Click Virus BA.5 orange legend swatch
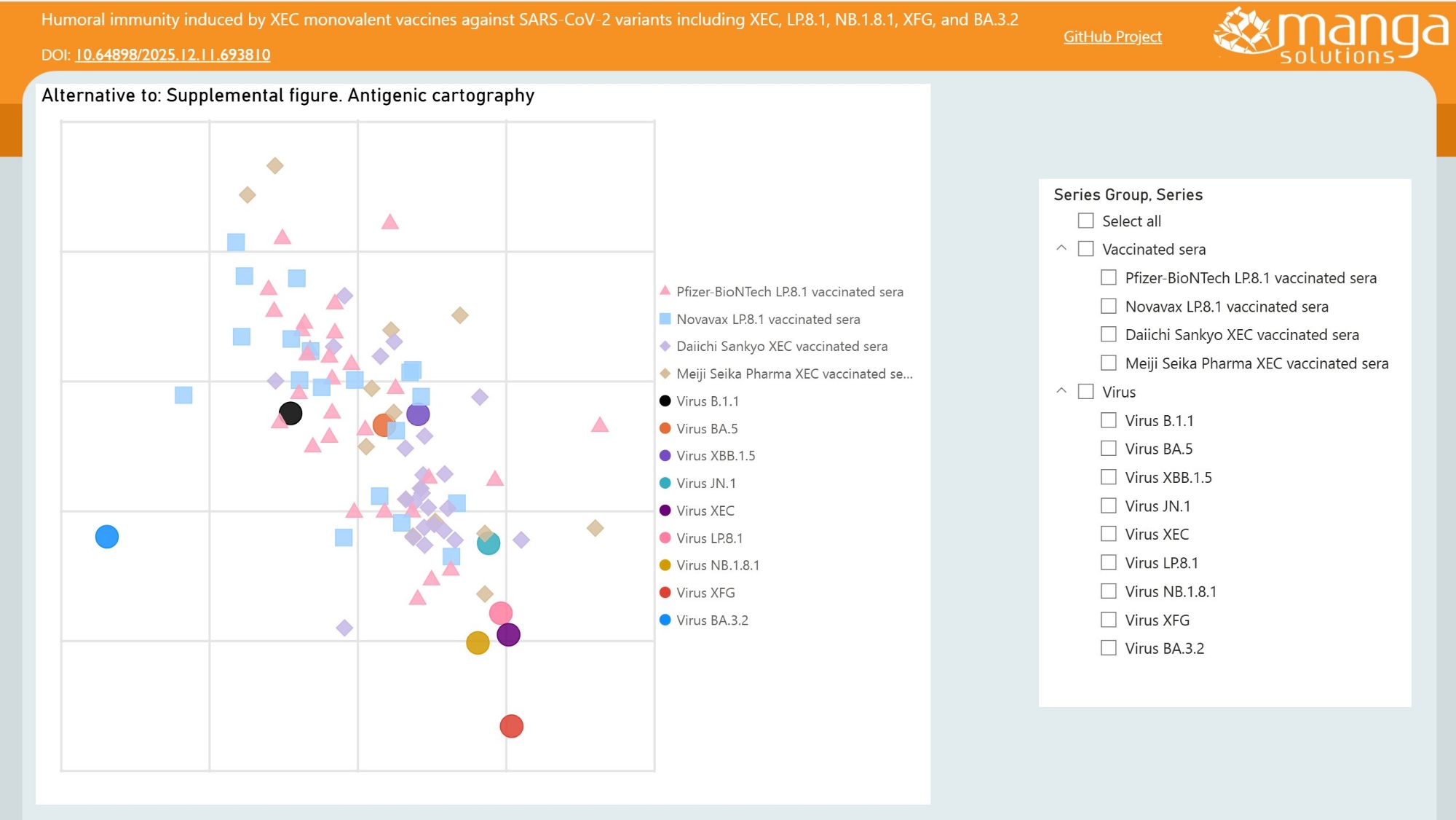 pos(665,428)
